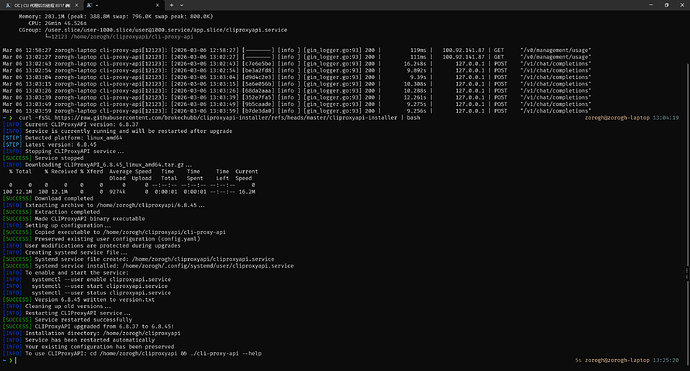Click 'To use CLIProxyAPI: cd /home/zorogh/cliproxyapi' help line

click(x=132, y=353)
